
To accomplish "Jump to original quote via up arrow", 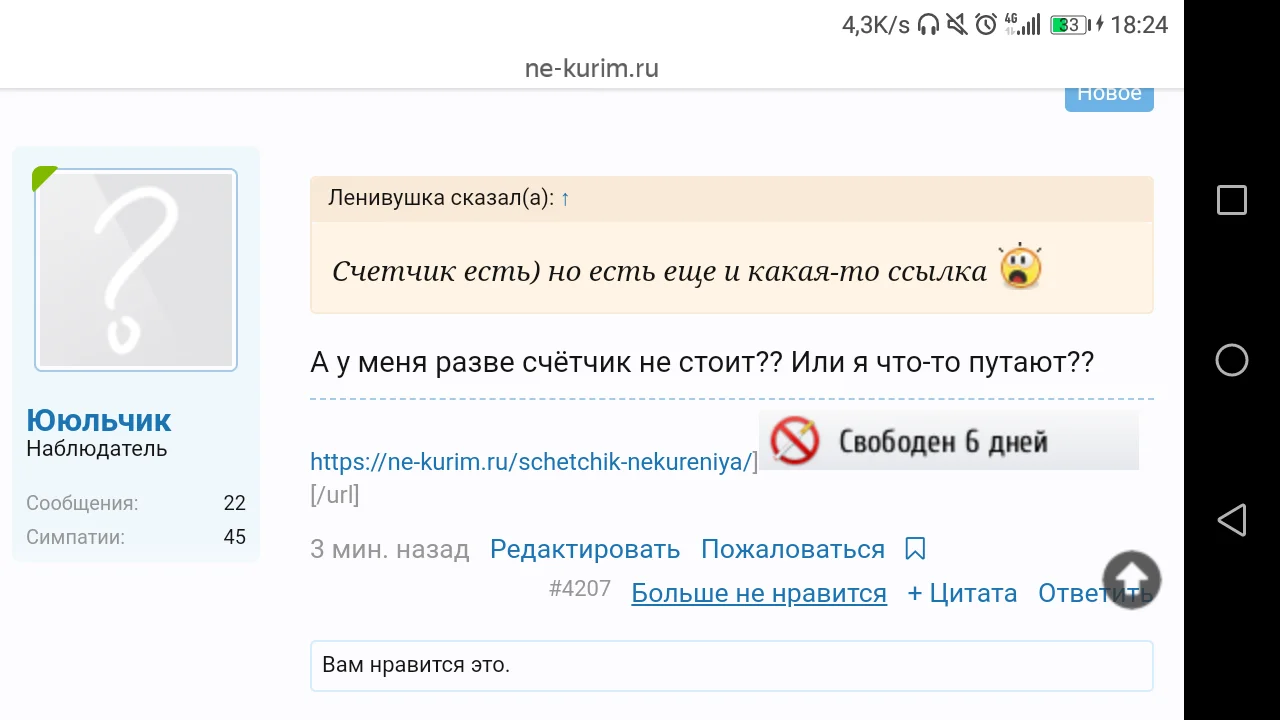I will pos(564,198).
